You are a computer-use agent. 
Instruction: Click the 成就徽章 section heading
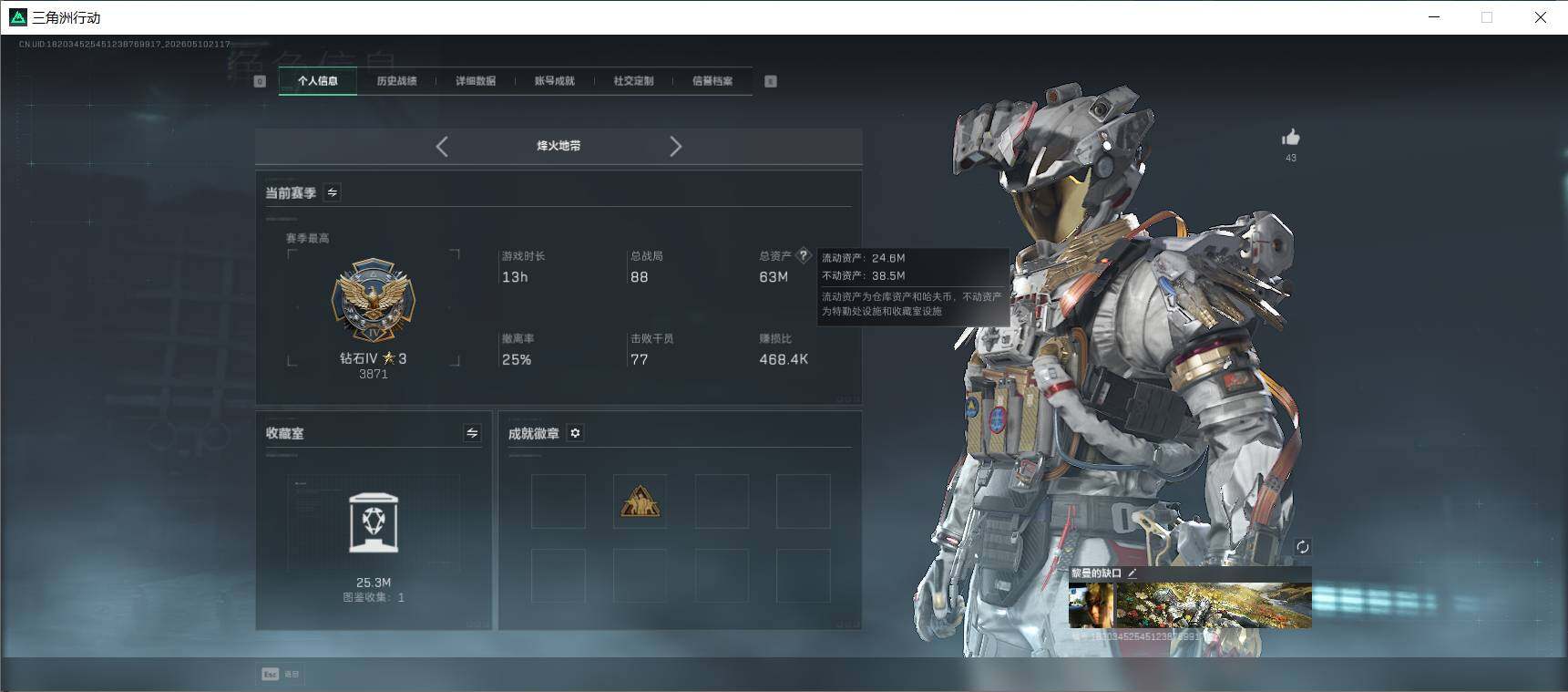coord(534,434)
